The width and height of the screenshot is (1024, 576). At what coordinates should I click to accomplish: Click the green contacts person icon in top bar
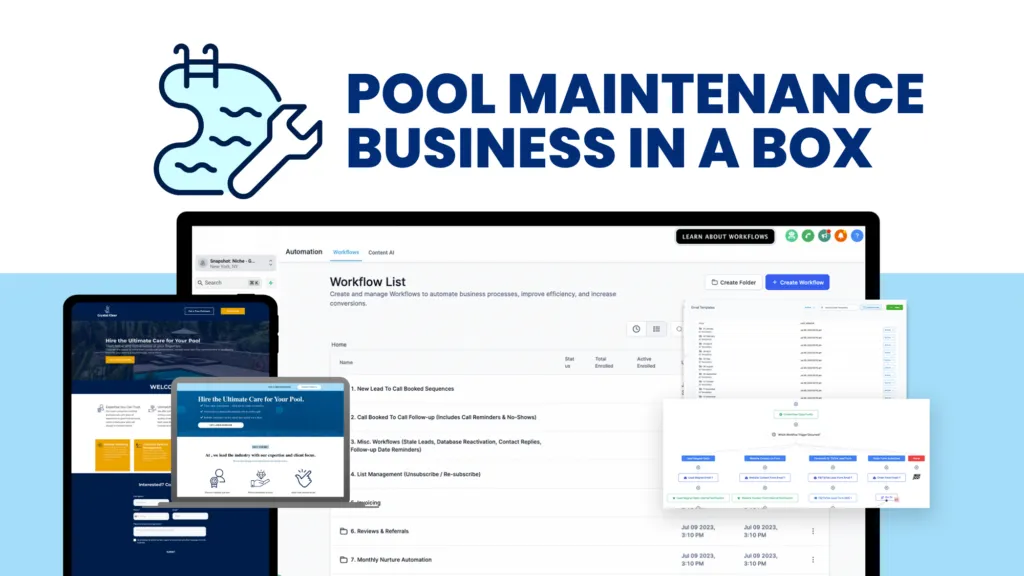[792, 236]
